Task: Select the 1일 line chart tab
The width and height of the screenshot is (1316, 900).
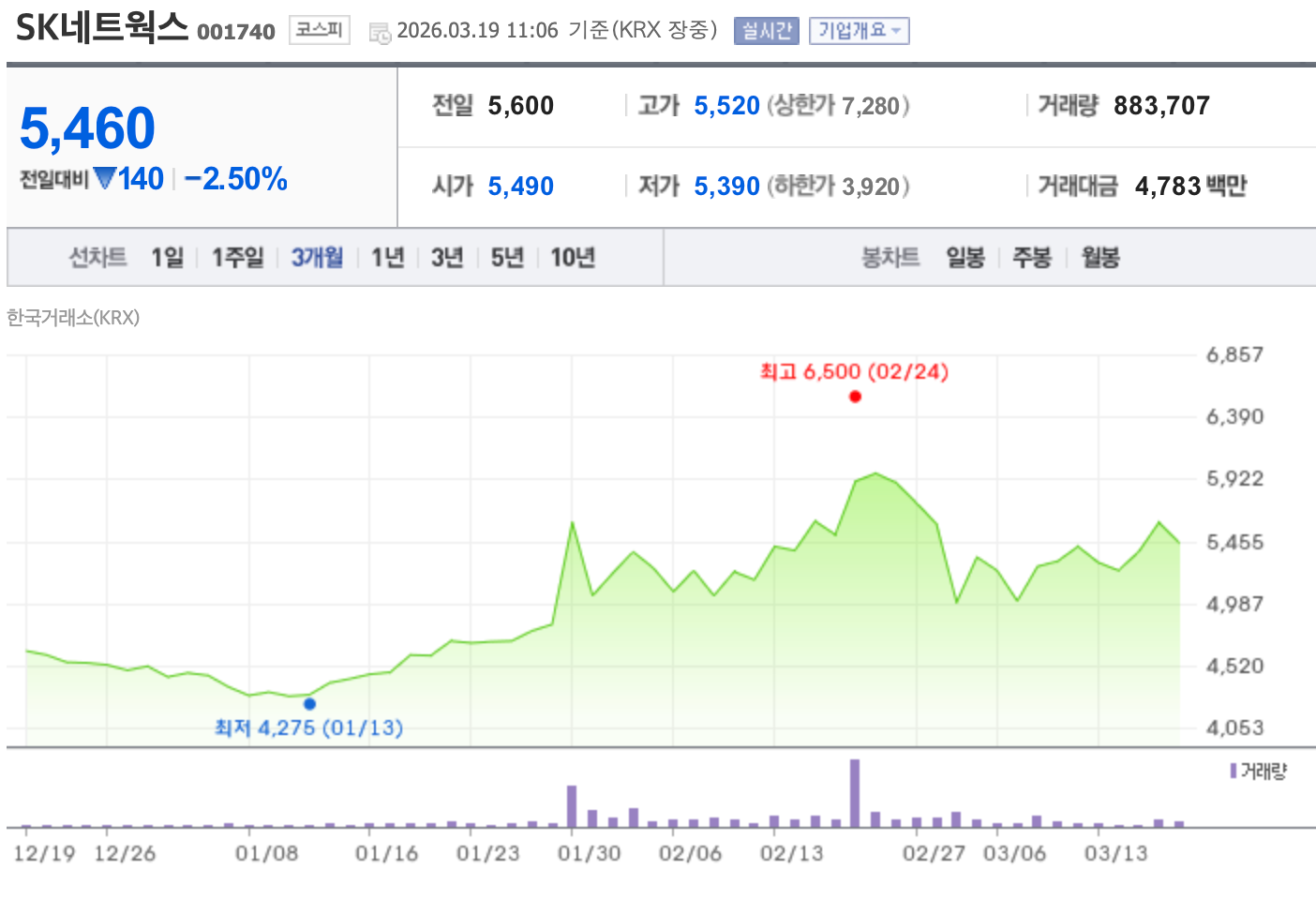Action: 168,257
